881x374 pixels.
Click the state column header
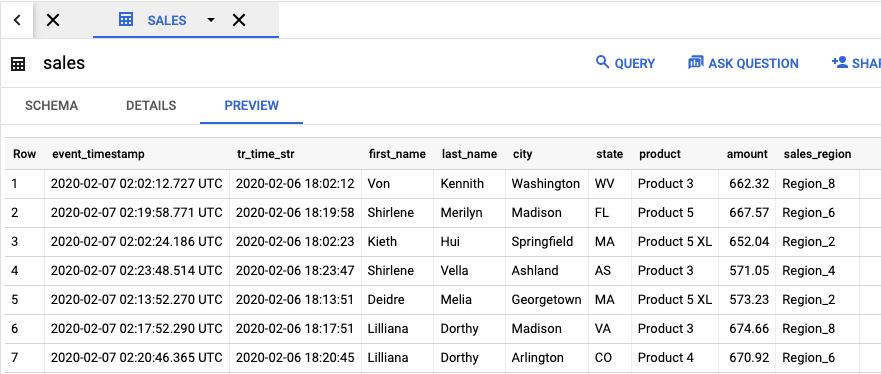(x=610, y=154)
